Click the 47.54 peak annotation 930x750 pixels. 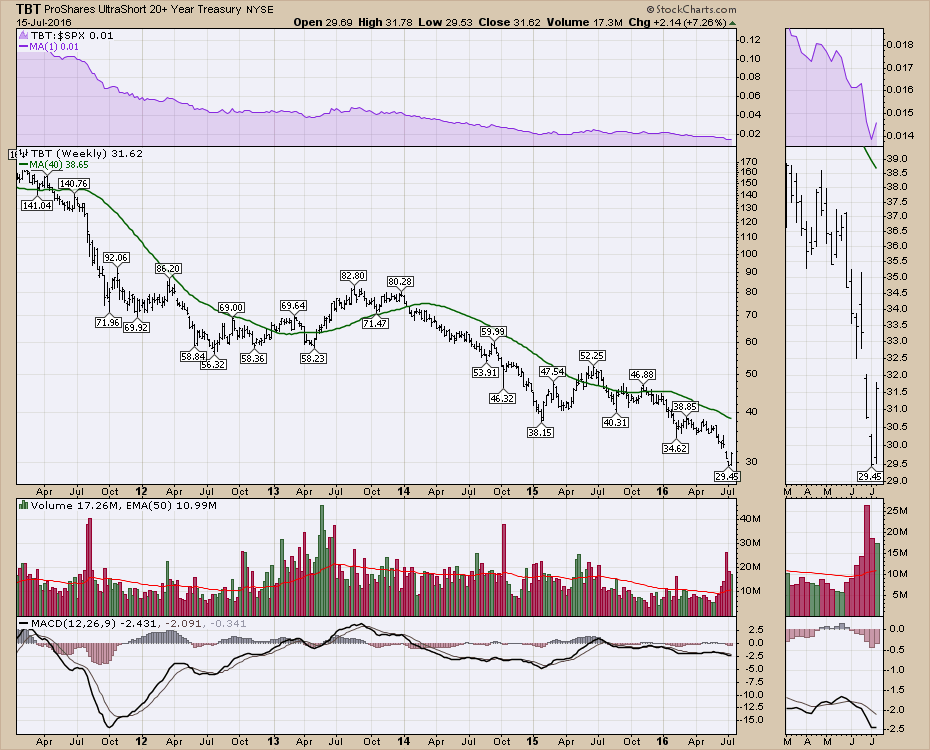click(x=552, y=371)
